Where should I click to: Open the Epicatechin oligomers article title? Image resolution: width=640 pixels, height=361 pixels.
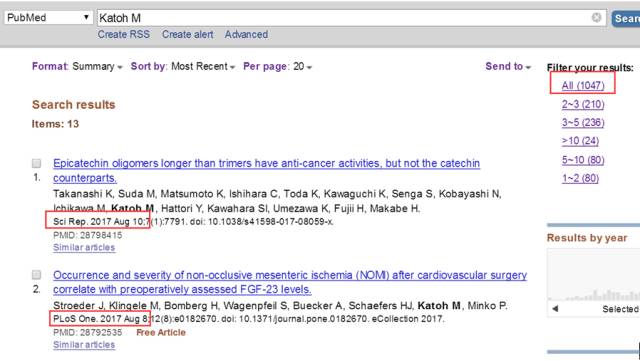tap(266, 170)
